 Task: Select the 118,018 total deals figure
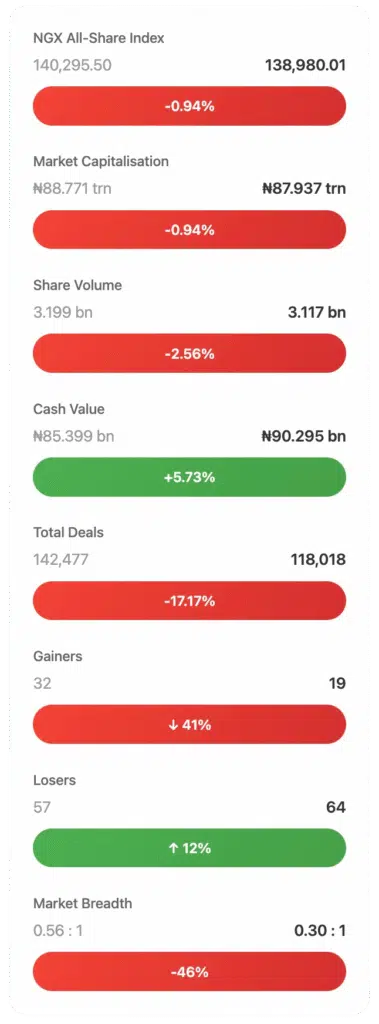click(x=318, y=560)
